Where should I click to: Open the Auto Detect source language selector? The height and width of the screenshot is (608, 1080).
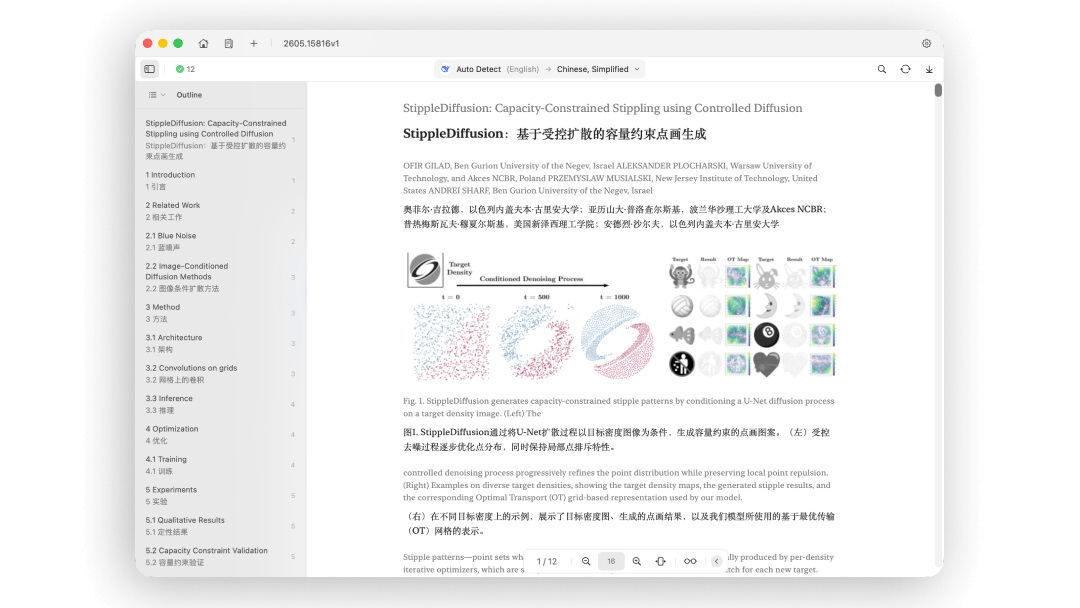pyautogui.click(x=497, y=69)
